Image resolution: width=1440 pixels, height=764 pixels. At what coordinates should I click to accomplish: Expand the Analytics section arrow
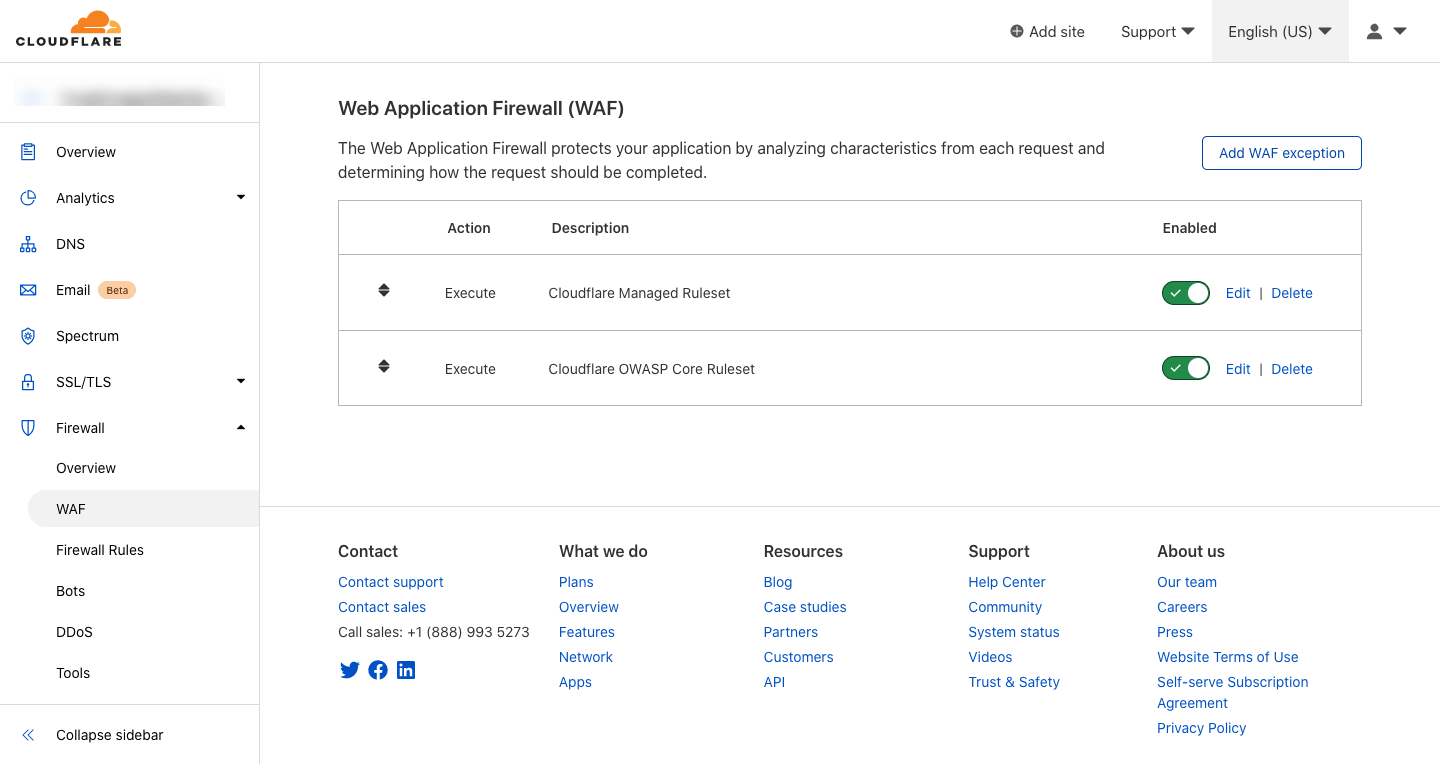coord(241,197)
